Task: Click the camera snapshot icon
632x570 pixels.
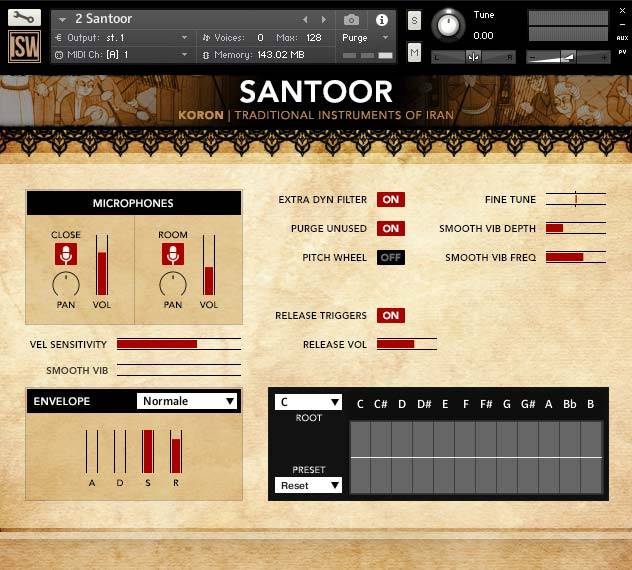Action: point(351,19)
